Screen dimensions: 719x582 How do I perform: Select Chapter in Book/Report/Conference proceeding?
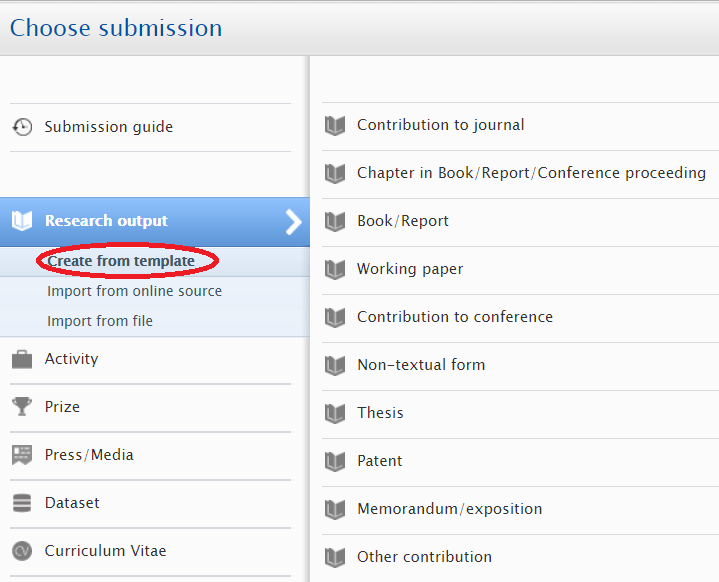531,173
